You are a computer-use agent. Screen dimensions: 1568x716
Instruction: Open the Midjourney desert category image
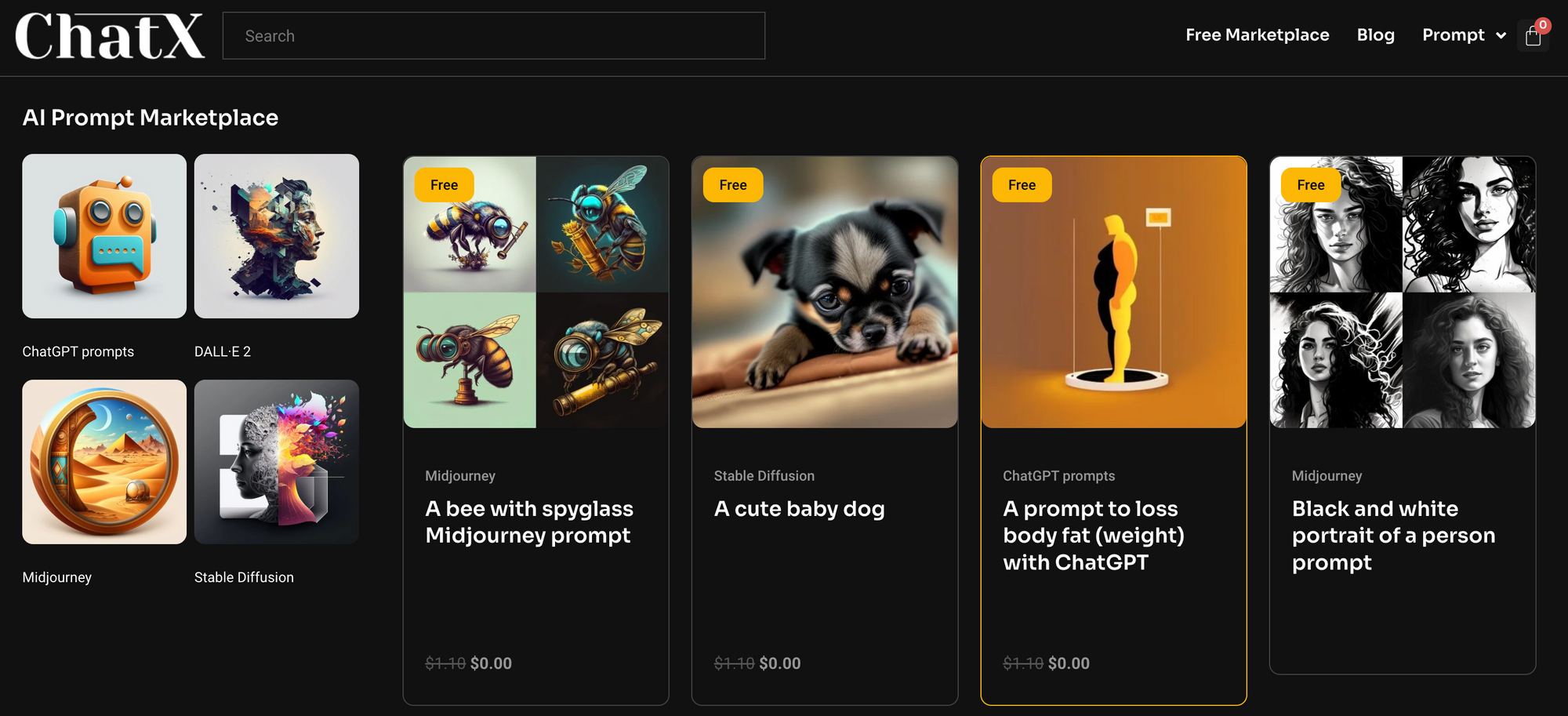pyautogui.click(x=104, y=462)
